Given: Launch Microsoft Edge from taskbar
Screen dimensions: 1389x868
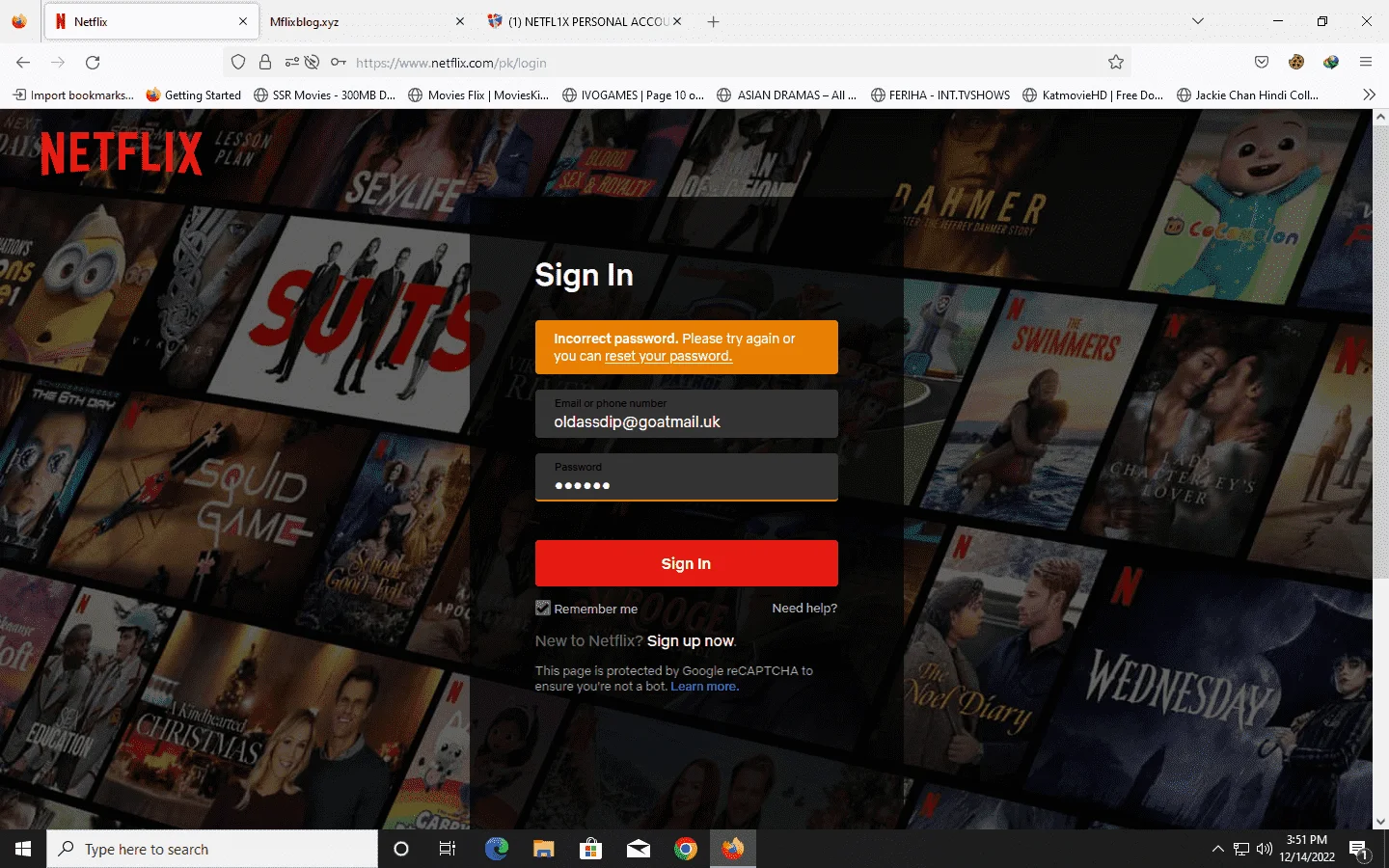Looking at the screenshot, I should 497,849.
